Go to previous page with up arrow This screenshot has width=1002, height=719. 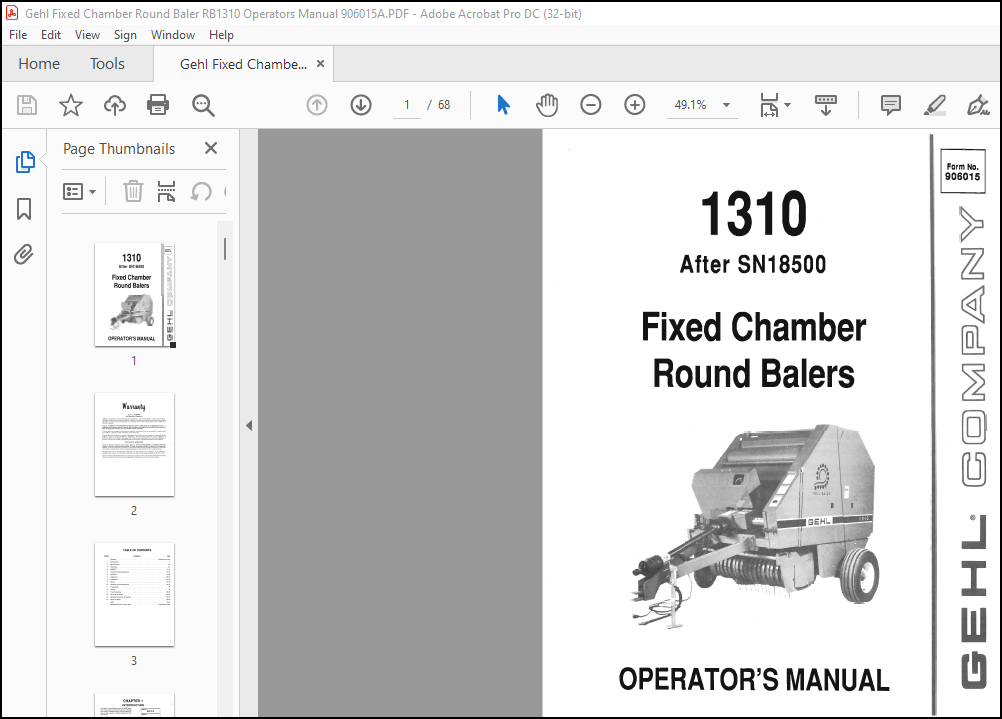[317, 105]
